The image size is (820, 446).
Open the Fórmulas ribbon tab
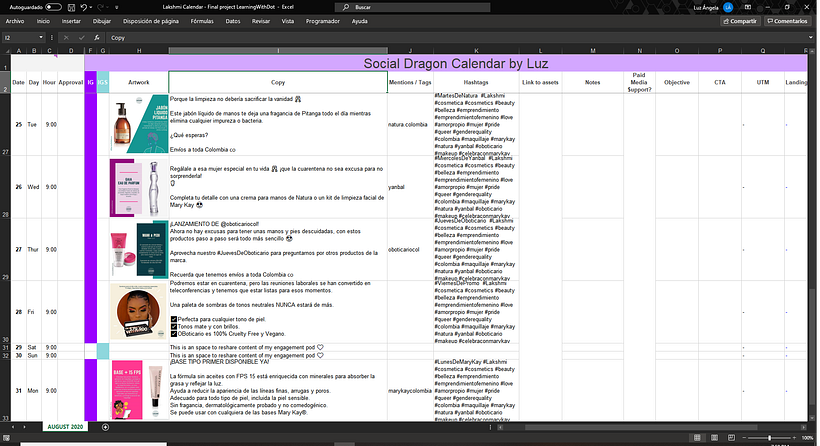[x=202, y=21]
